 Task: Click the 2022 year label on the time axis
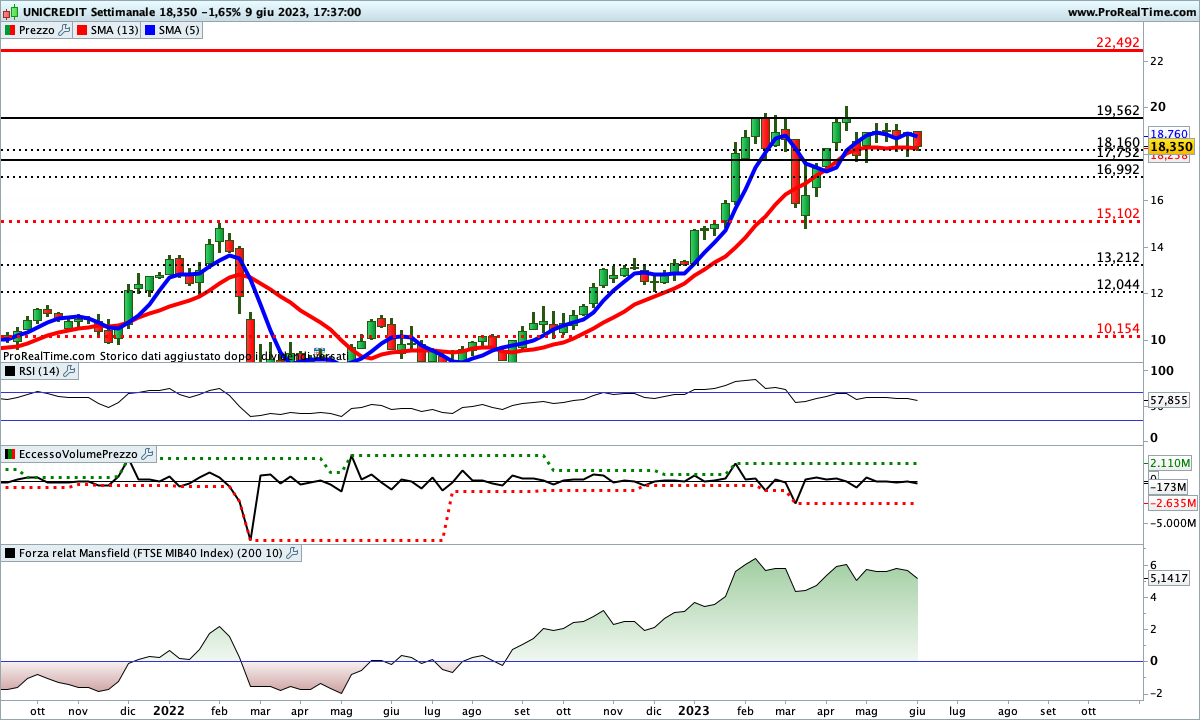pyautogui.click(x=167, y=710)
